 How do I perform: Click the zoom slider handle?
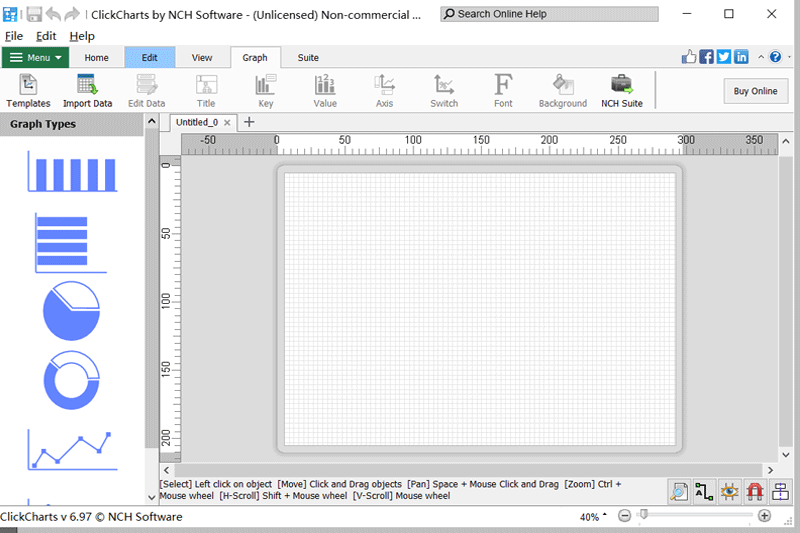click(x=644, y=515)
